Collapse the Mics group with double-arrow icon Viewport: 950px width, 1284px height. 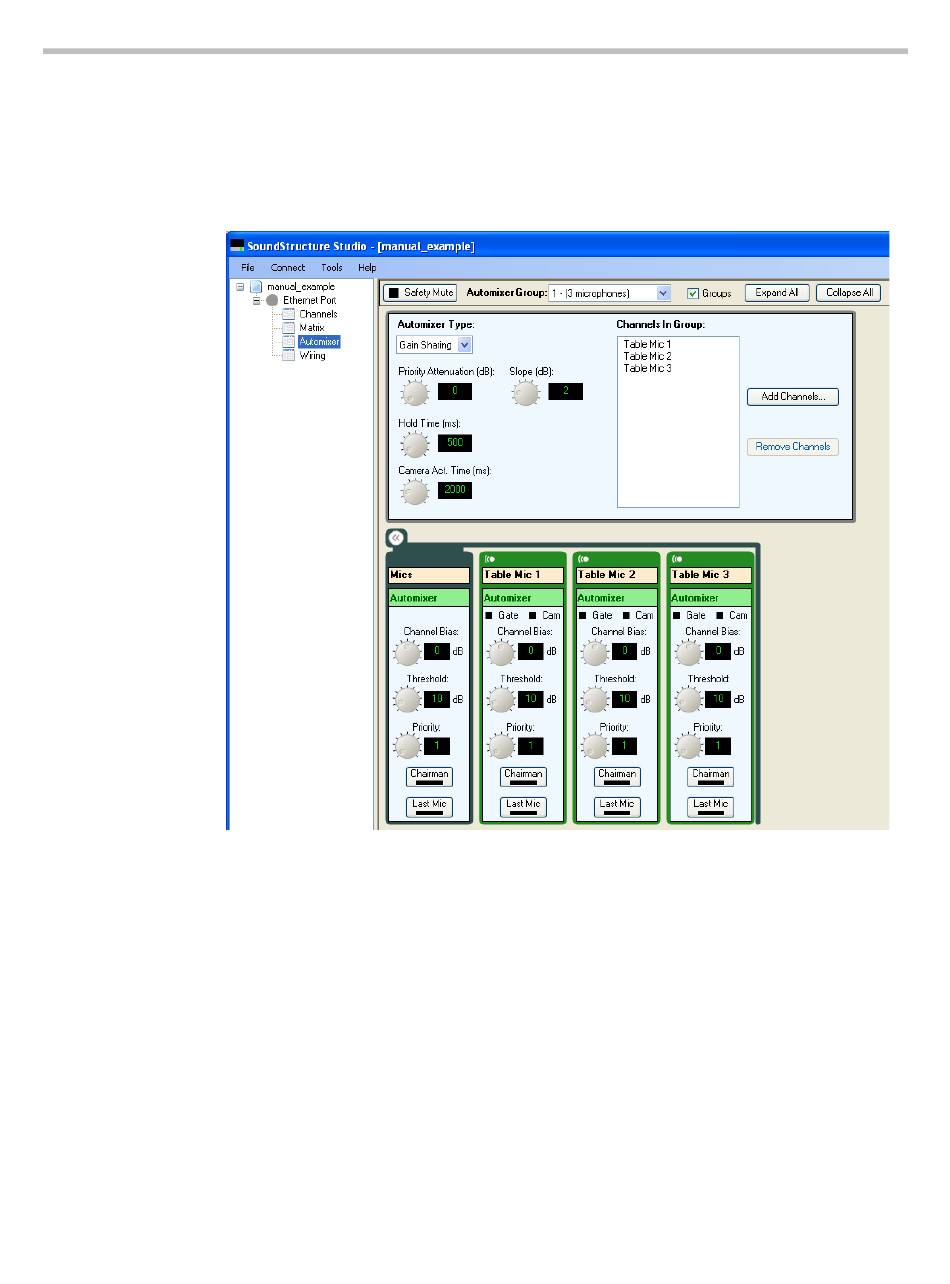coord(396,538)
